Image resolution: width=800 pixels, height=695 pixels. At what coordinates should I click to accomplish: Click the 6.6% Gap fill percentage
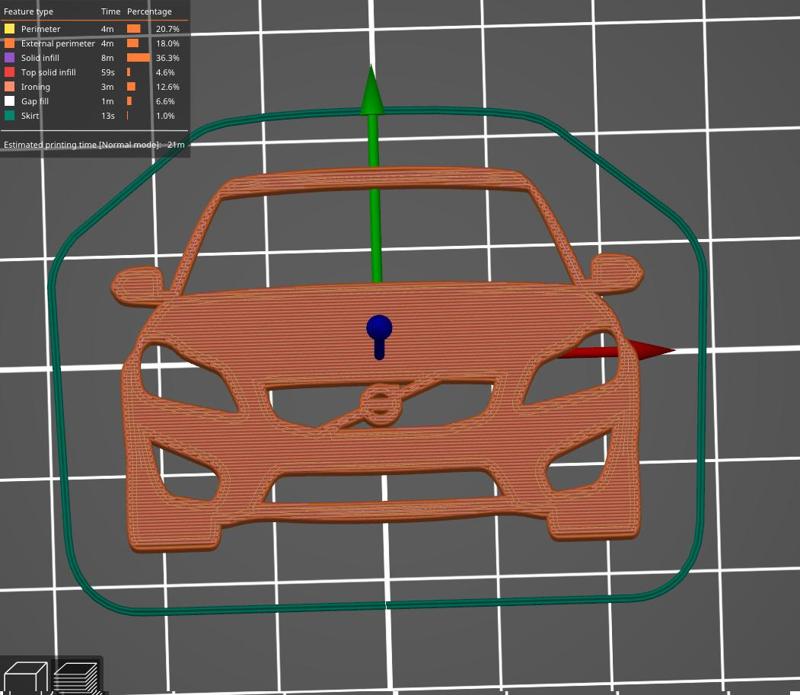click(165, 101)
